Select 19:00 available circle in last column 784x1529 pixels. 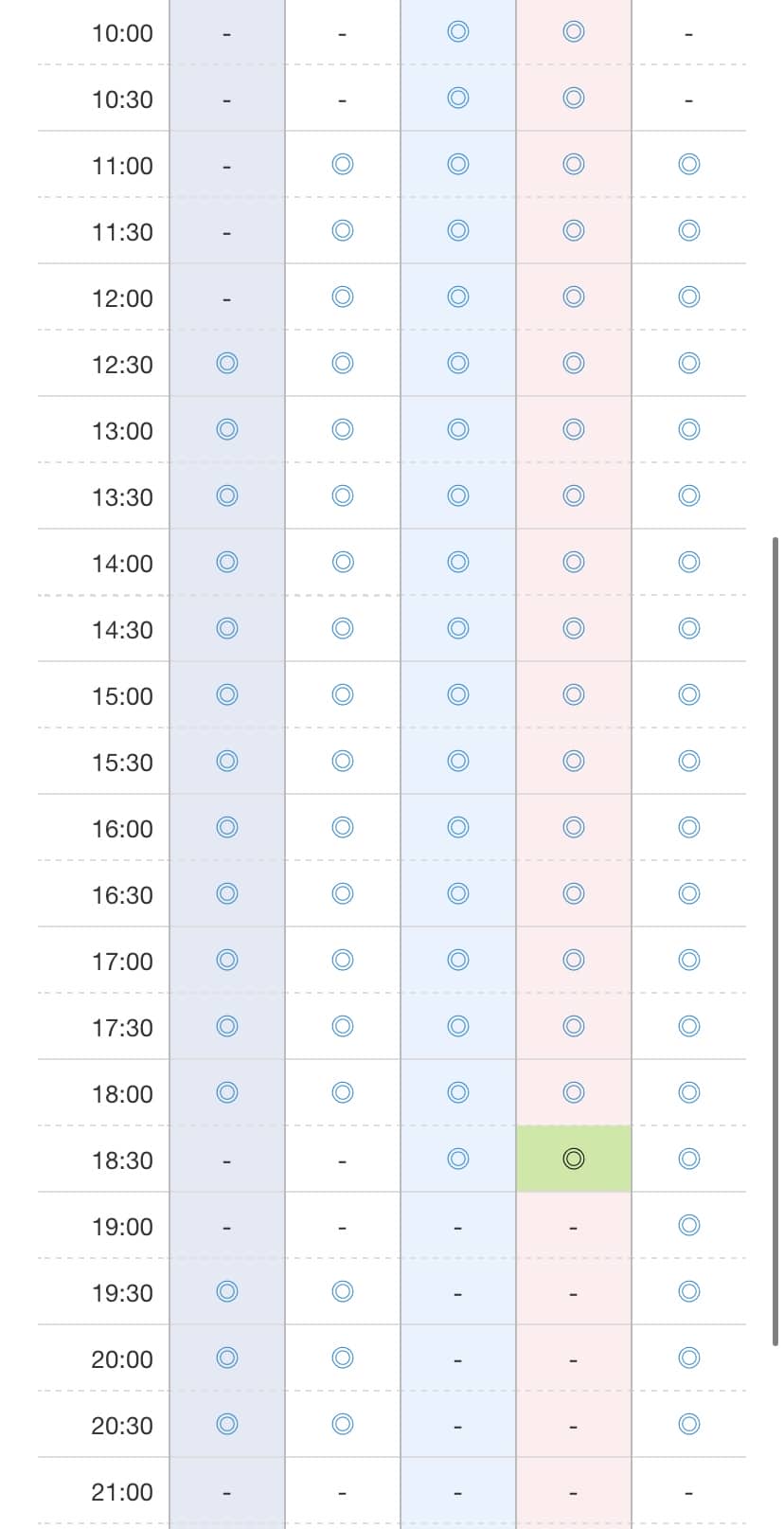(689, 1225)
